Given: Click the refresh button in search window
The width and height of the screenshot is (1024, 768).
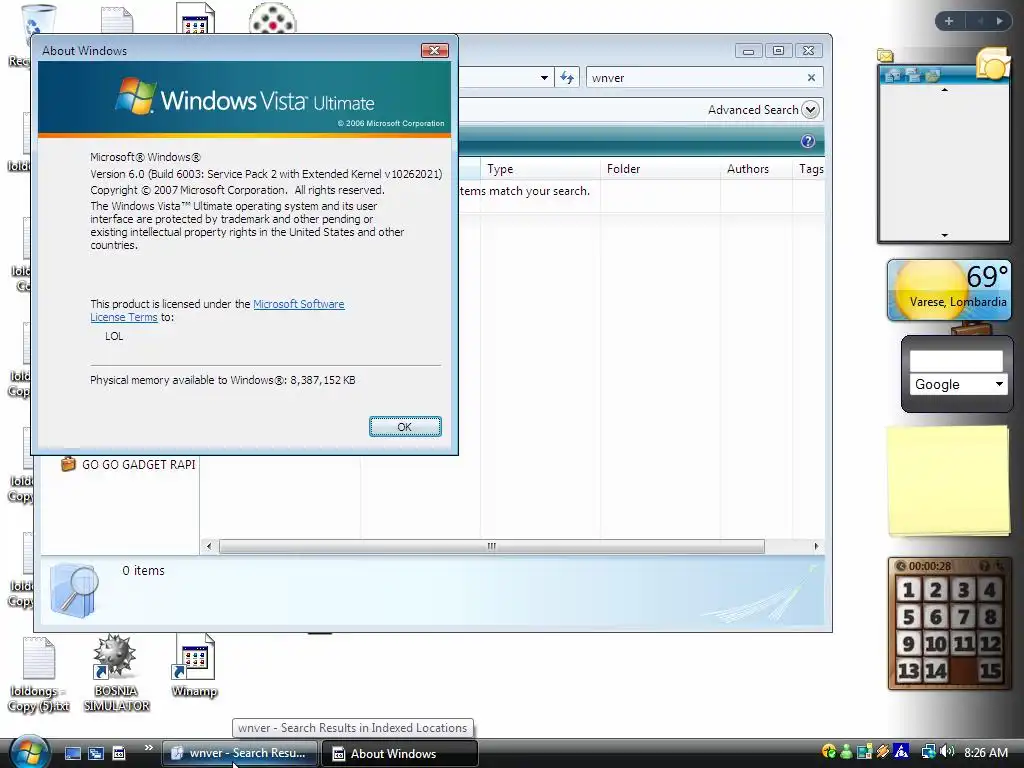Looking at the screenshot, I should 567,78.
